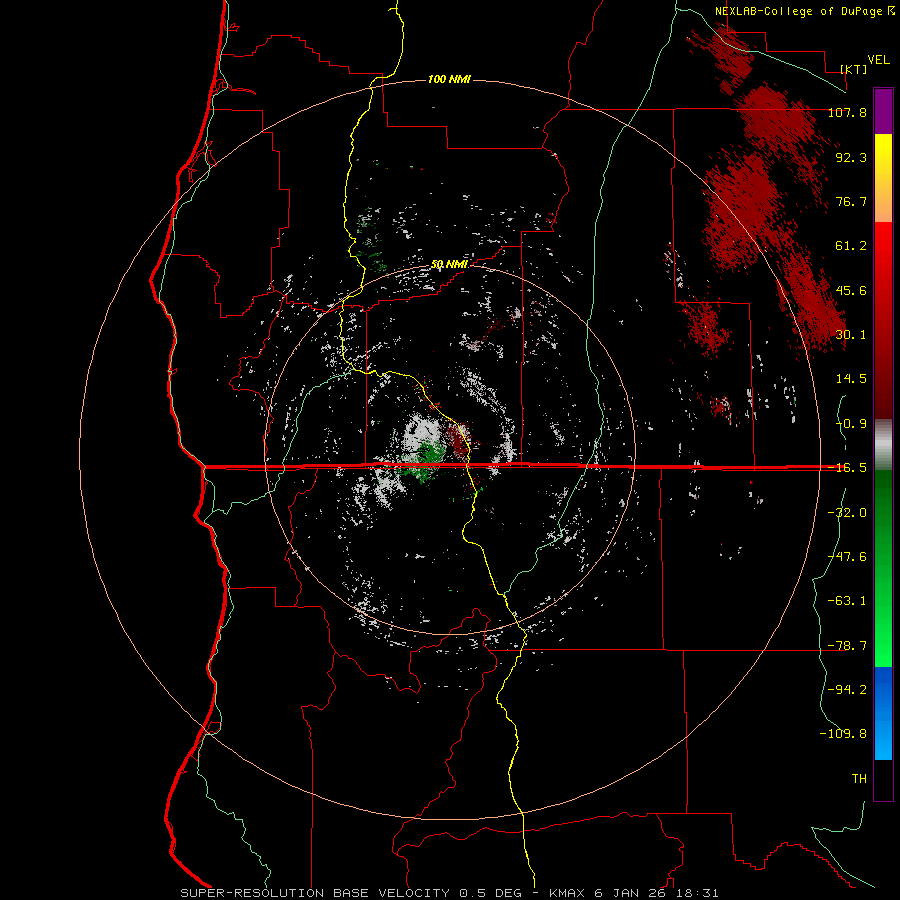Image resolution: width=900 pixels, height=900 pixels.
Task: Pick the yellow segment of the velocity color bar
Action: tap(883, 164)
